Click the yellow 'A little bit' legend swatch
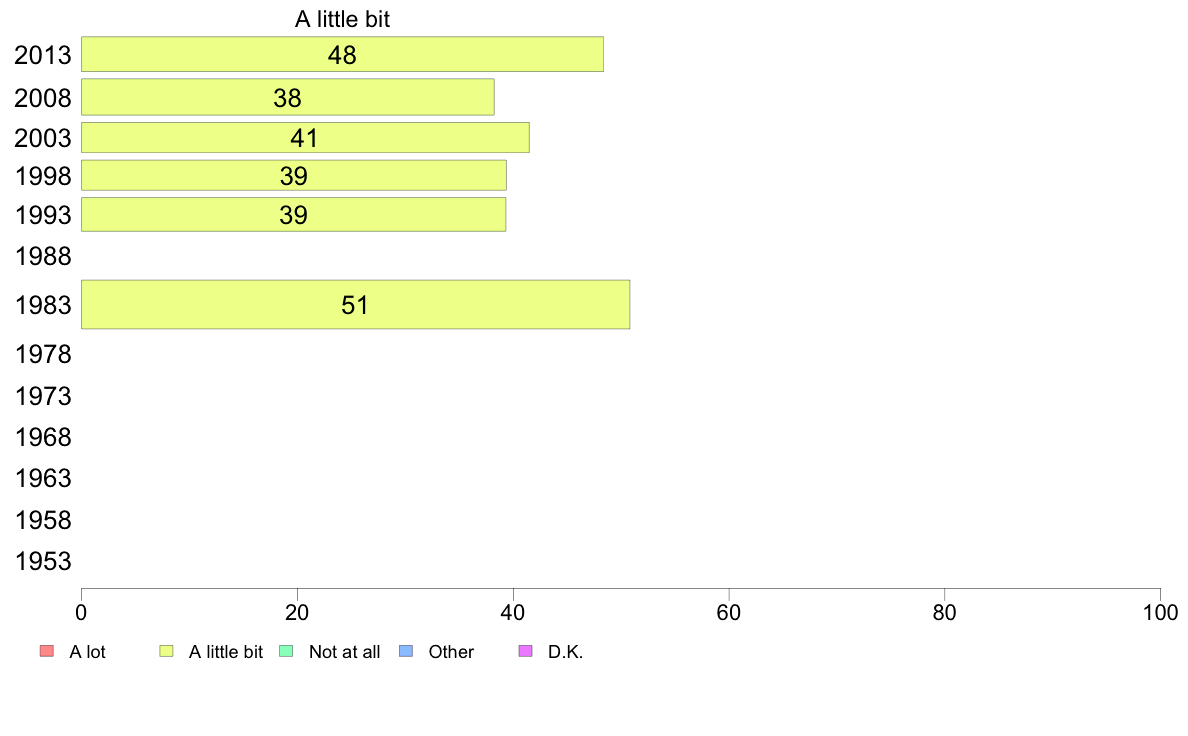 [x=166, y=651]
